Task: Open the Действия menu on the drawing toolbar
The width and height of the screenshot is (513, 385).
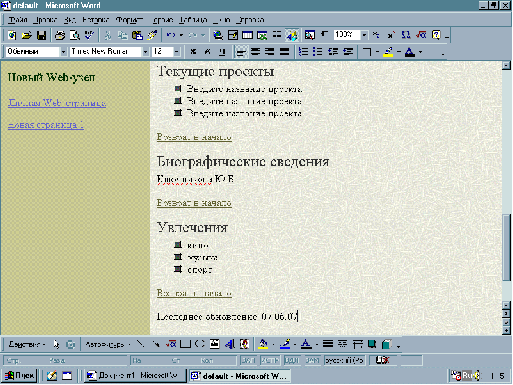Action: tap(26, 344)
